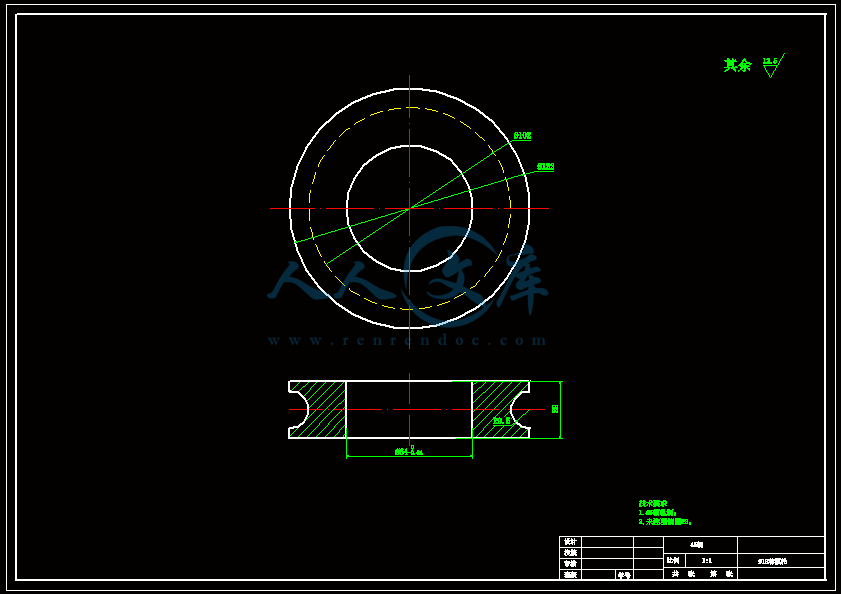Click the second technical requirement line
The image size is (841, 594).
[x=665, y=522]
